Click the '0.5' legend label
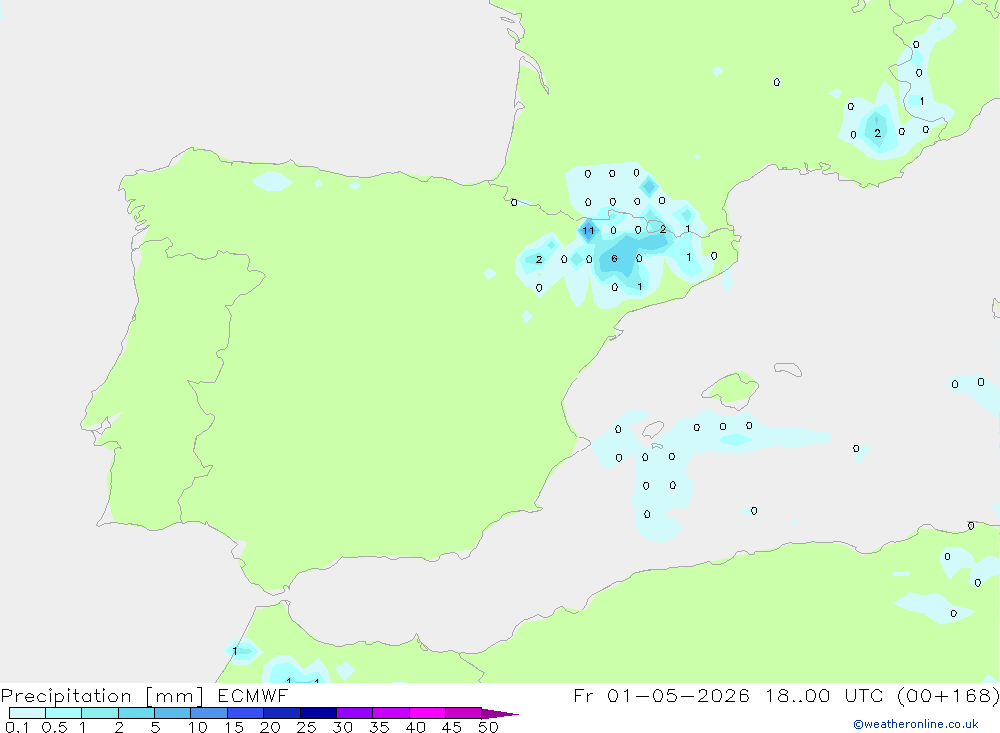Screen dimensions: 1000x733 coord(55,727)
